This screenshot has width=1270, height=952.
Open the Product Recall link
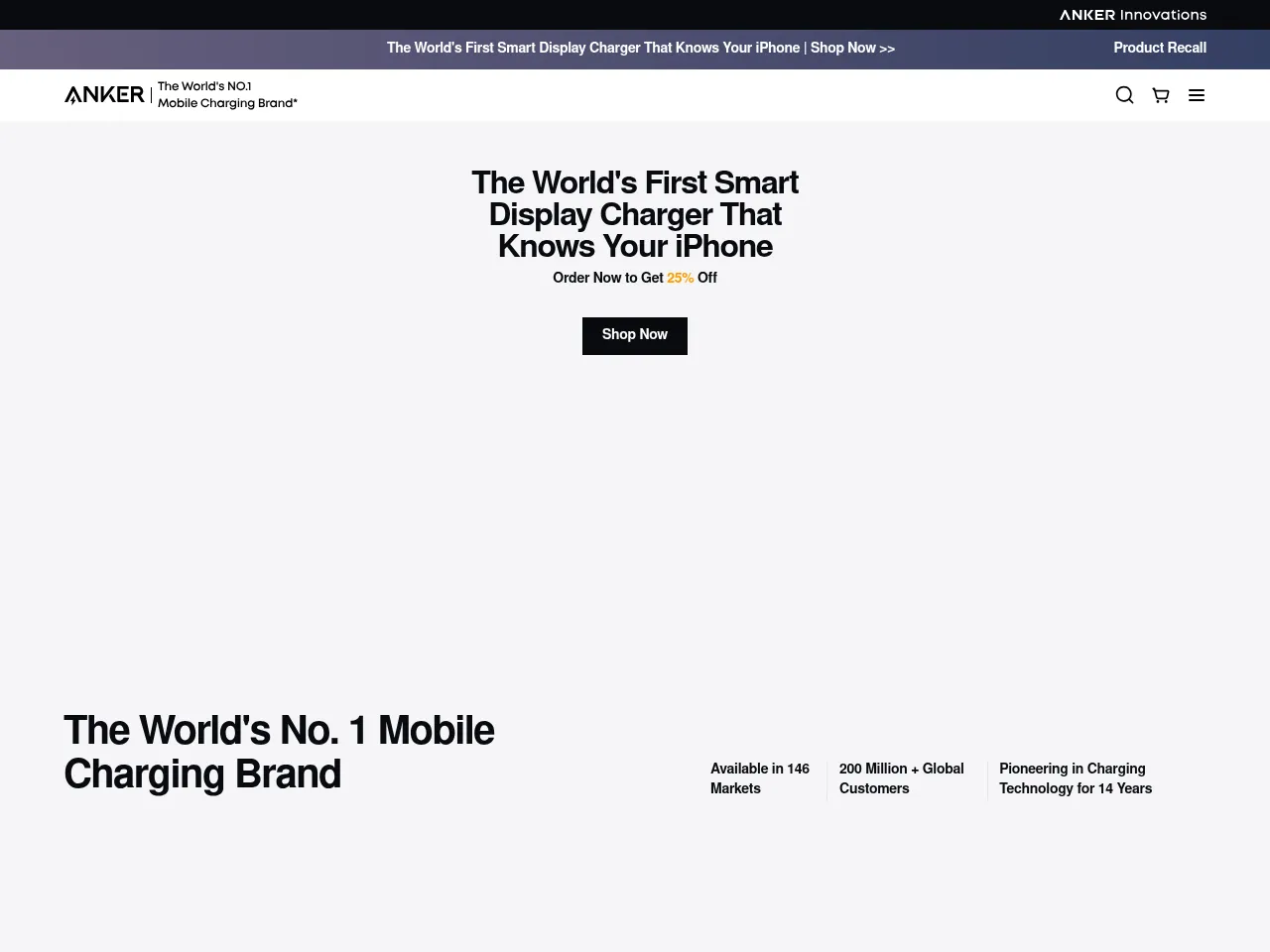[1159, 48]
